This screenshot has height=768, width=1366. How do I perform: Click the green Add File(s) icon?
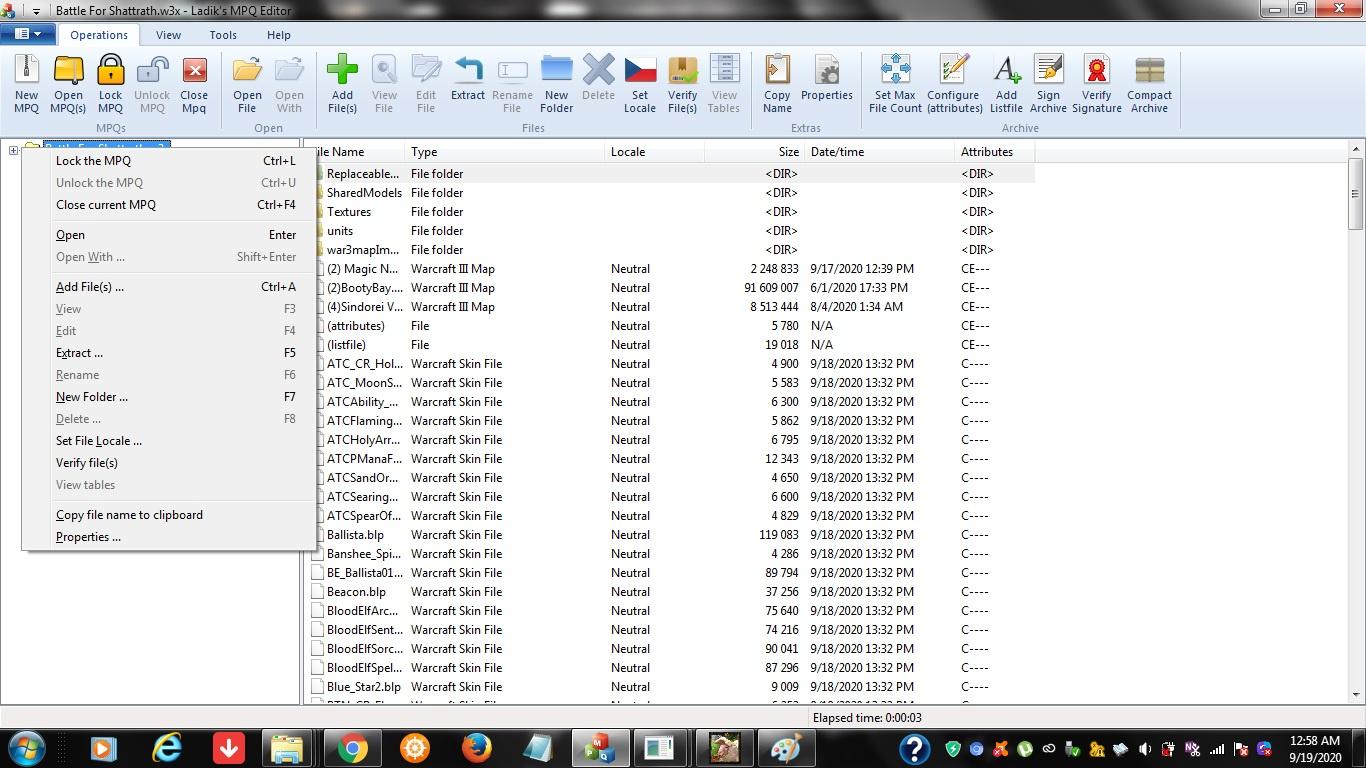point(342,84)
